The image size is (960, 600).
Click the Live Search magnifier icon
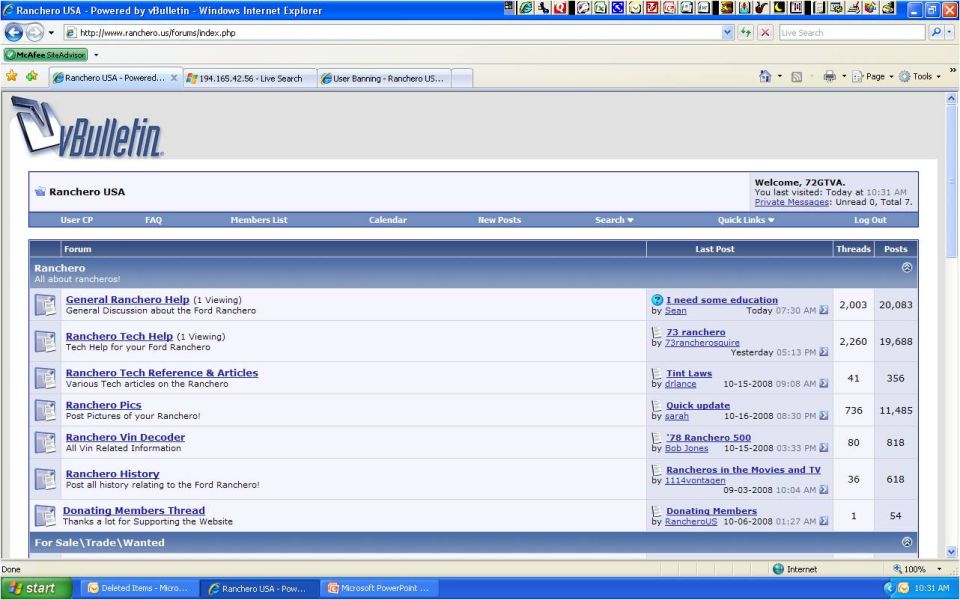[x=936, y=32]
